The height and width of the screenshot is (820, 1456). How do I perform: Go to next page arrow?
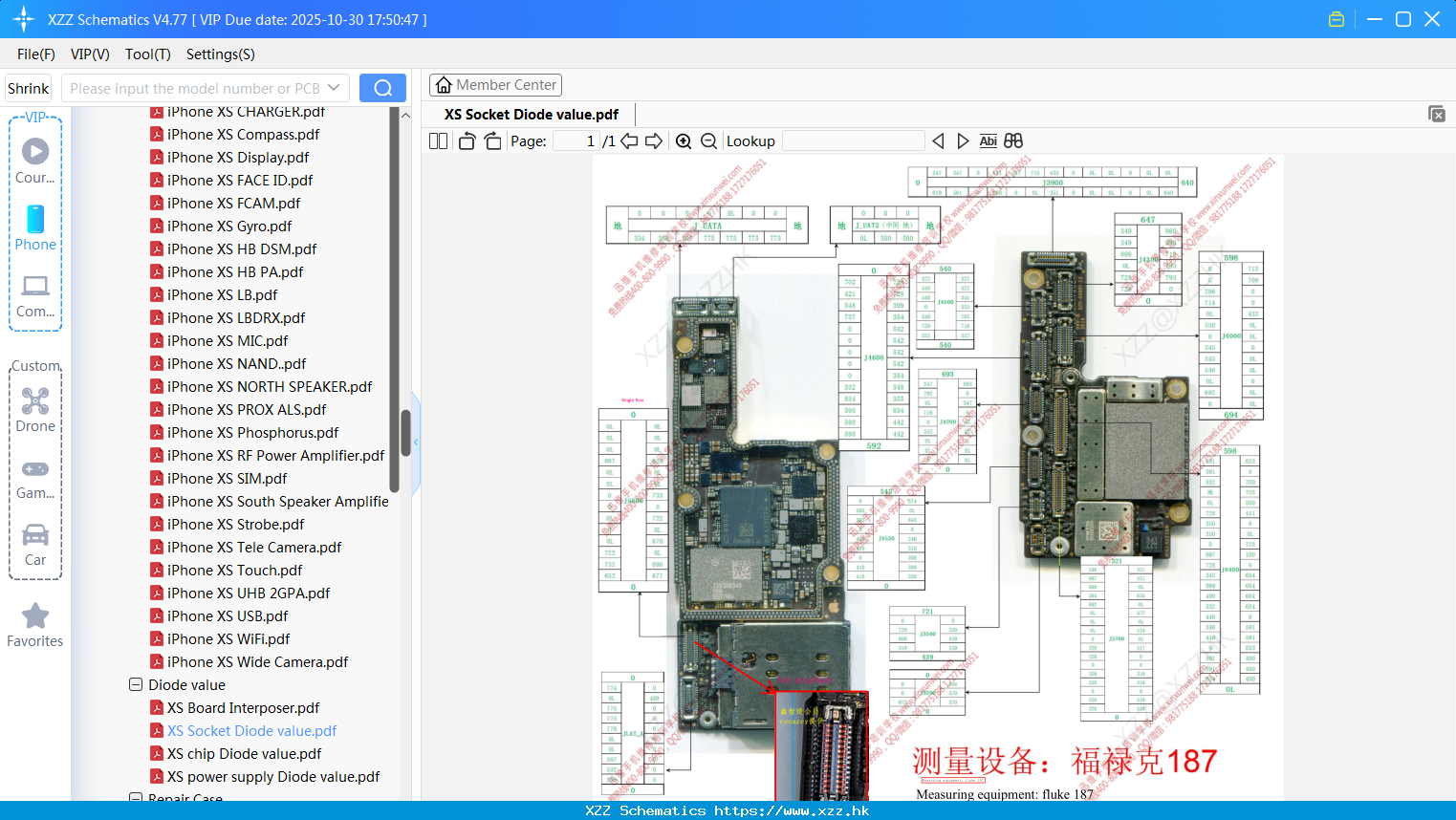654,141
